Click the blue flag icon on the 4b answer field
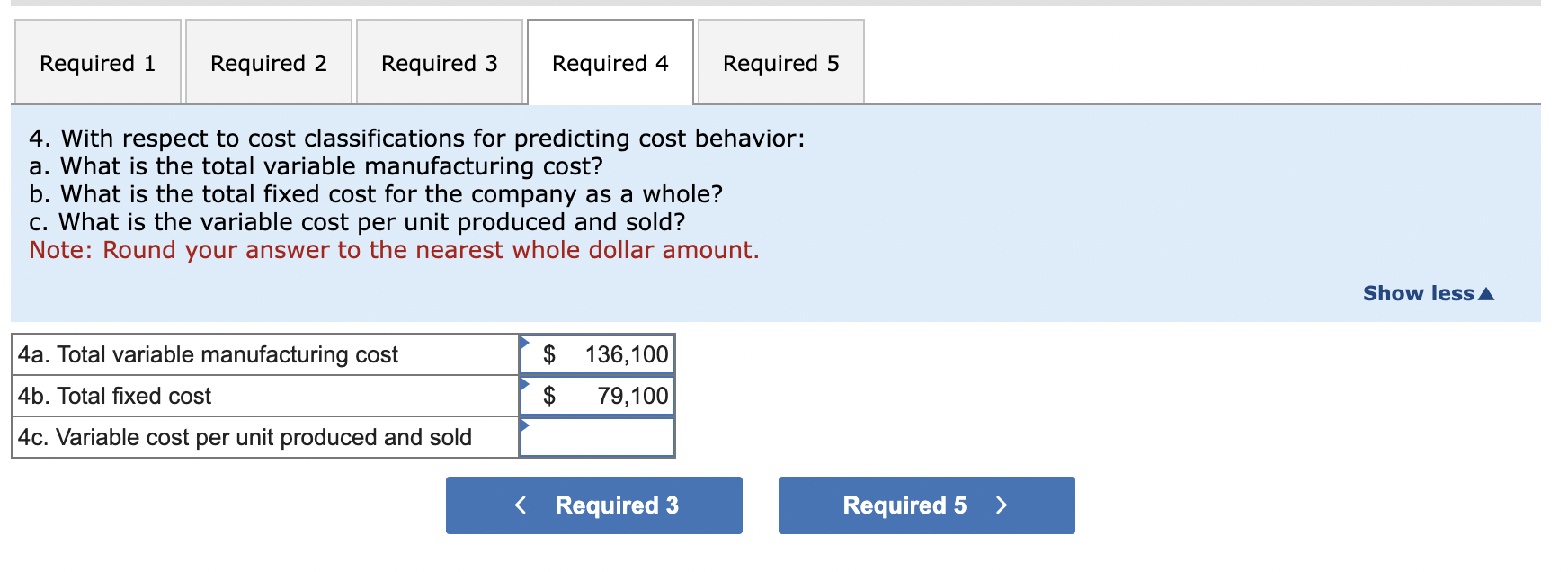The width and height of the screenshot is (1568, 572). tap(524, 384)
